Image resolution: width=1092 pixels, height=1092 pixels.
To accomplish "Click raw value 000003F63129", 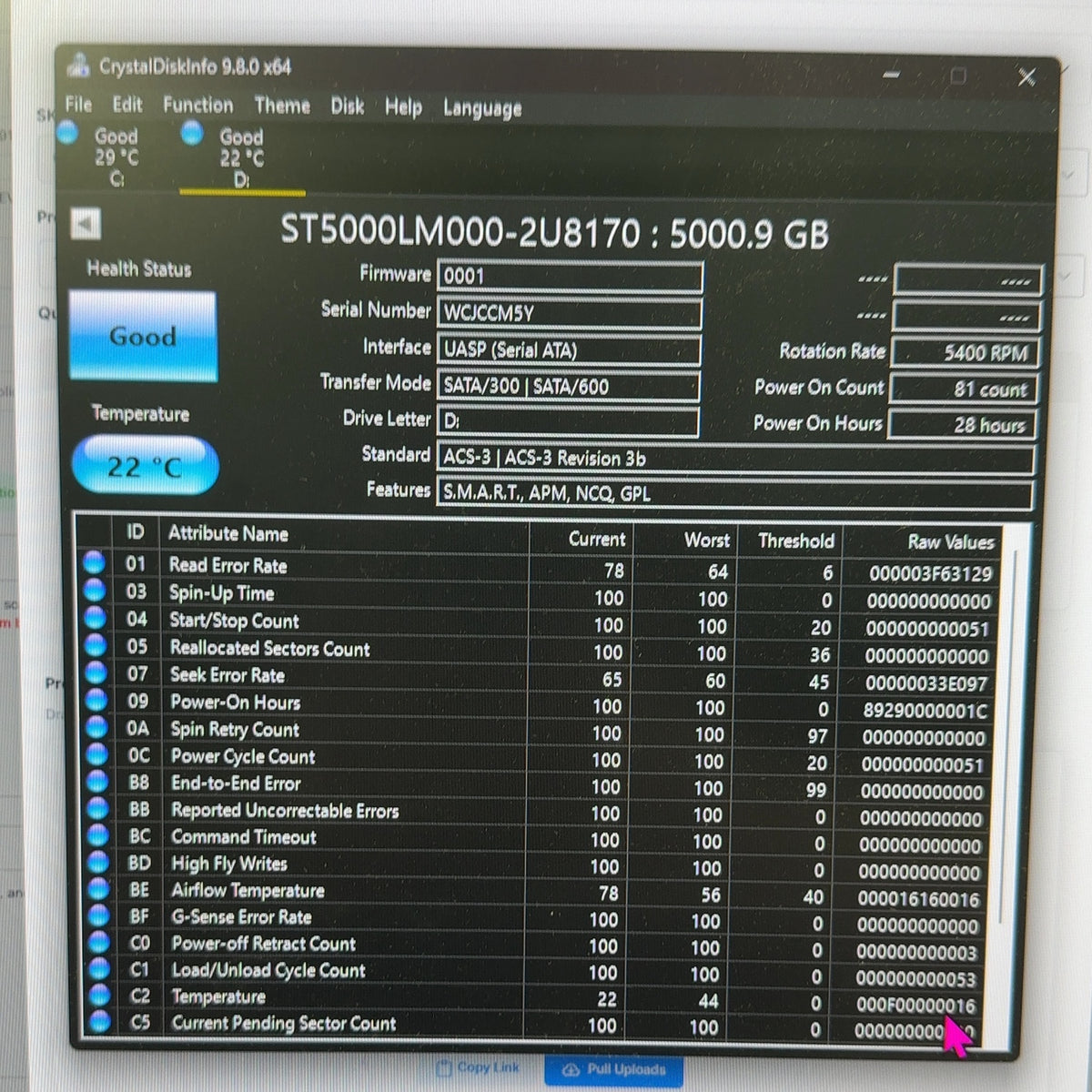I will coord(930,574).
